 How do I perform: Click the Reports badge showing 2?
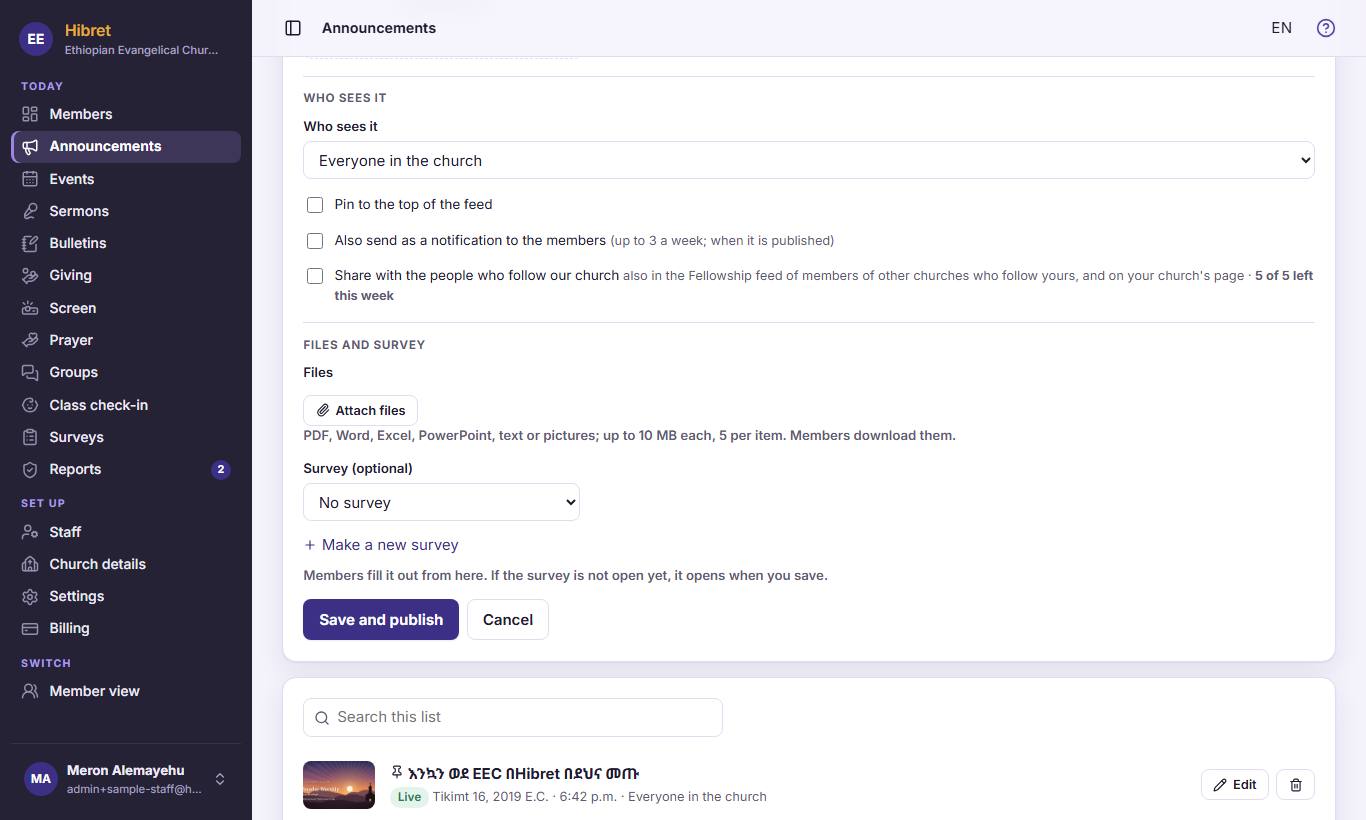[x=221, y=469]
